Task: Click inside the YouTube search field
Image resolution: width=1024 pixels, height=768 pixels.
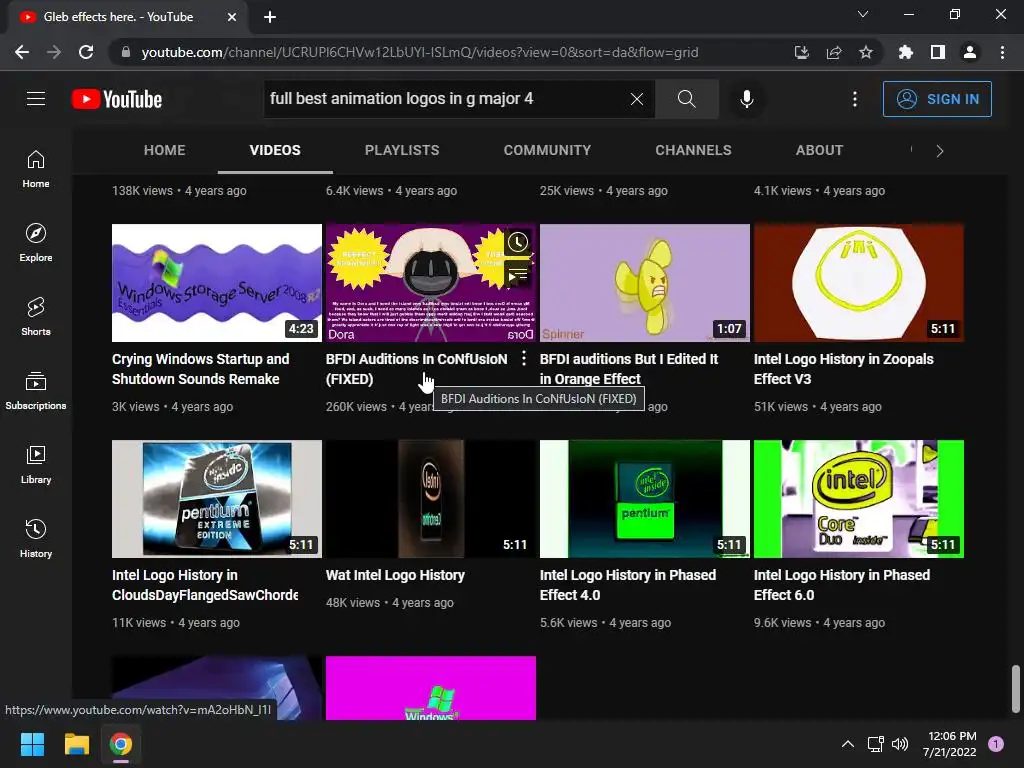Action: (x=444, y=99)
